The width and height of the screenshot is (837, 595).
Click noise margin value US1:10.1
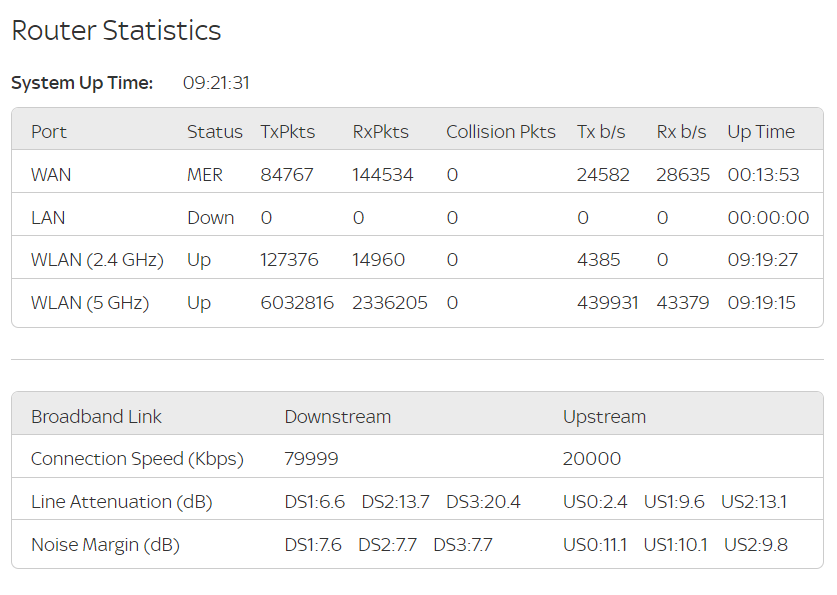tap(676, 545)
